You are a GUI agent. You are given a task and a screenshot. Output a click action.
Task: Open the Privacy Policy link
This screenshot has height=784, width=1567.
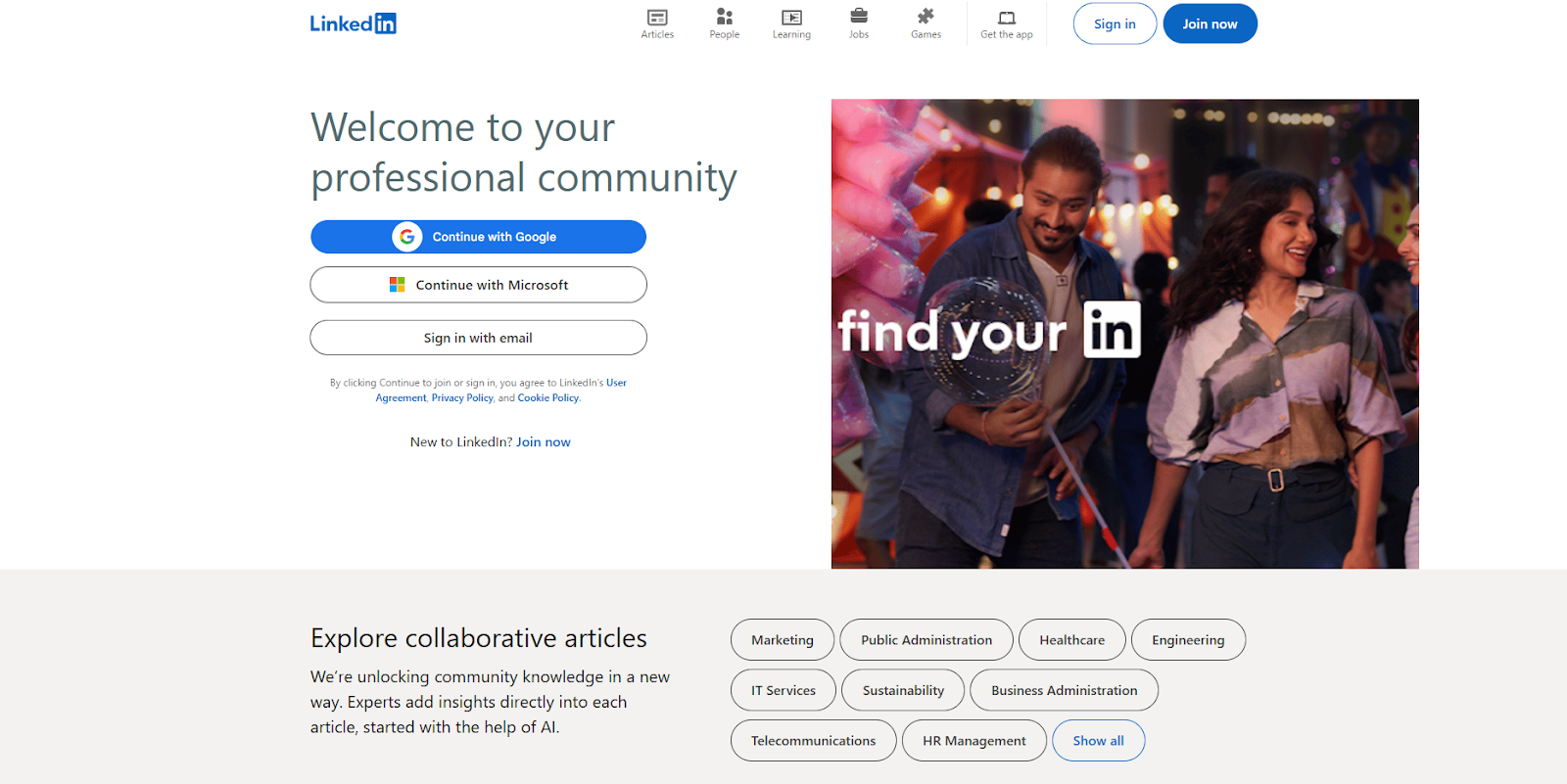point(462,398)
